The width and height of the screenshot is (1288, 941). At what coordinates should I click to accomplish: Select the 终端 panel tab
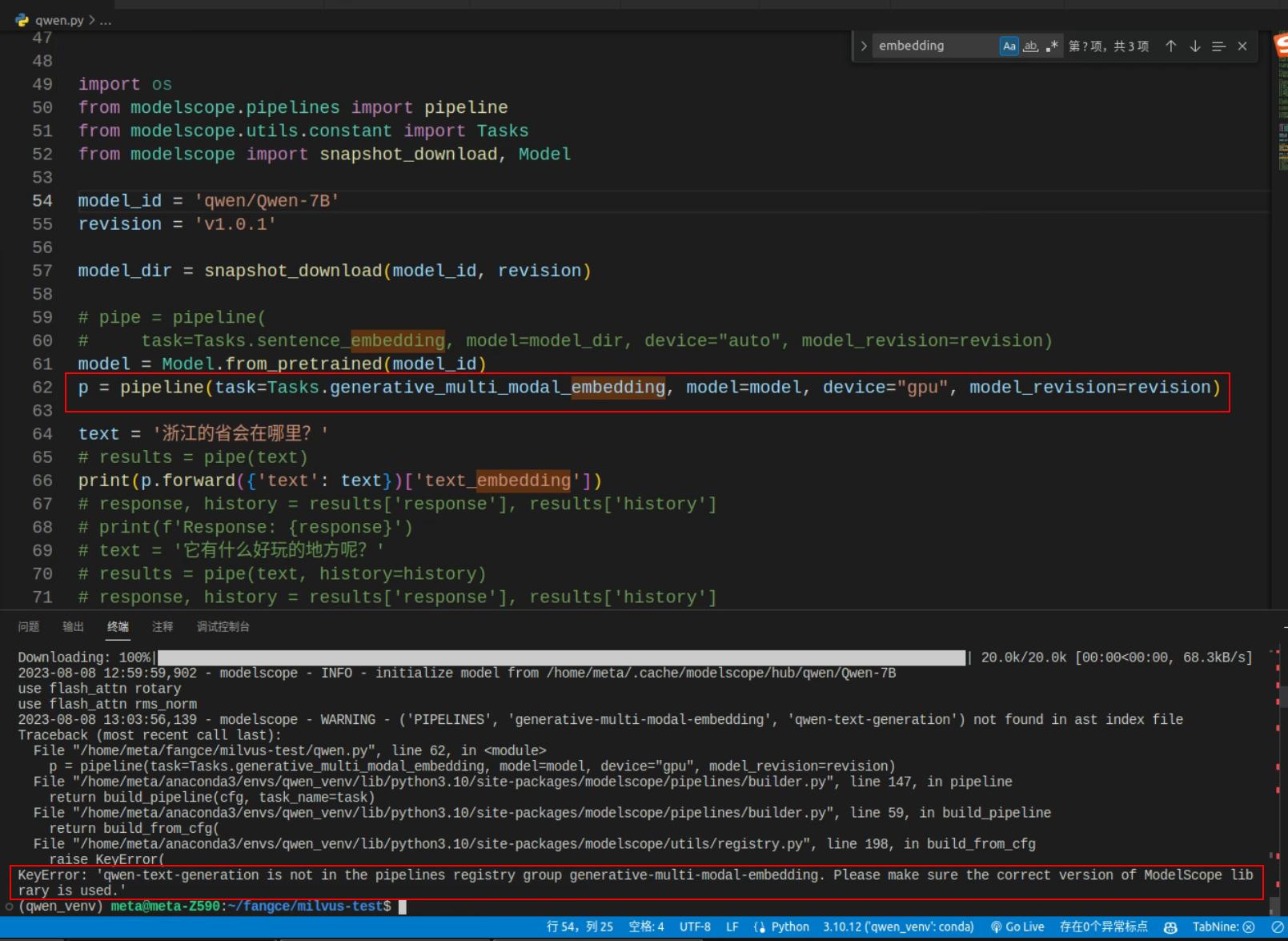118,626
